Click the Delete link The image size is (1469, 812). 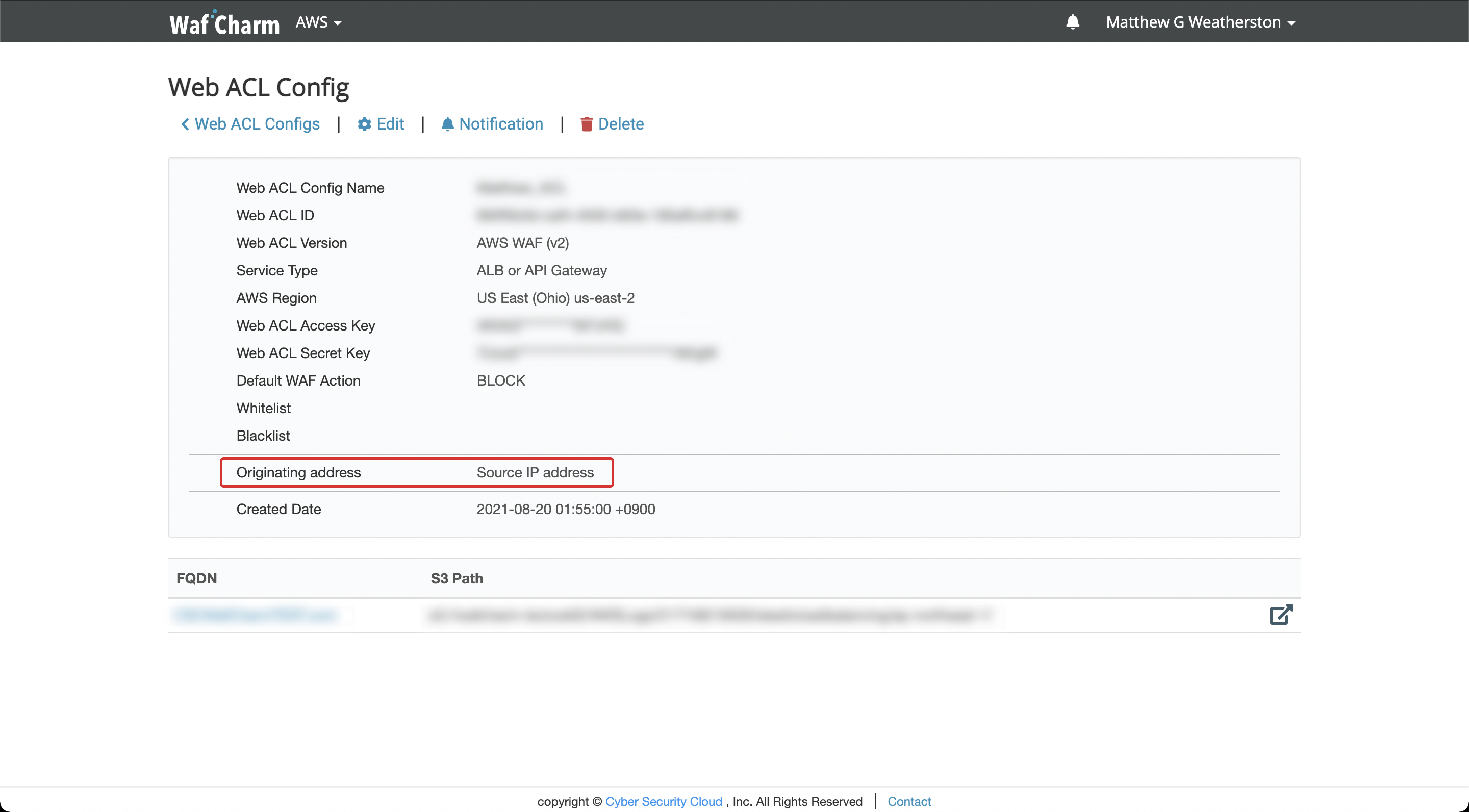(x=612, y=124)
